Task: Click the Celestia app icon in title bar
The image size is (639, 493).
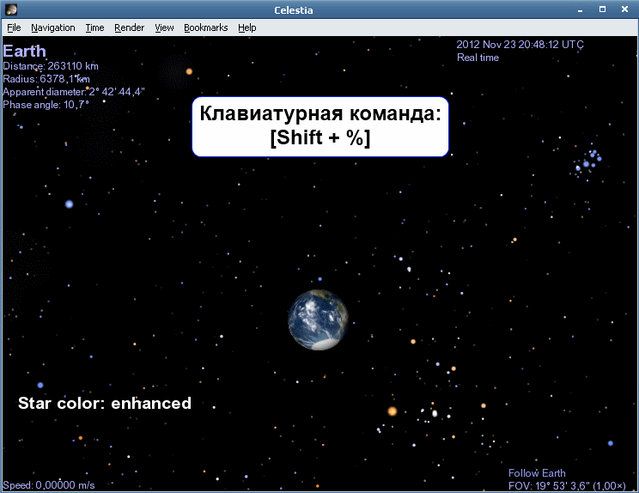Action: [x=10, y=10]
